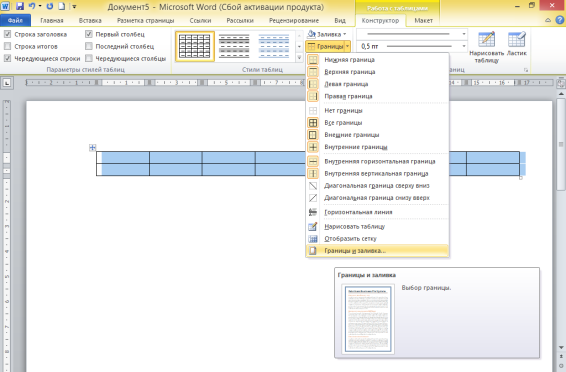Click the Границы button

tap(325, 46)
